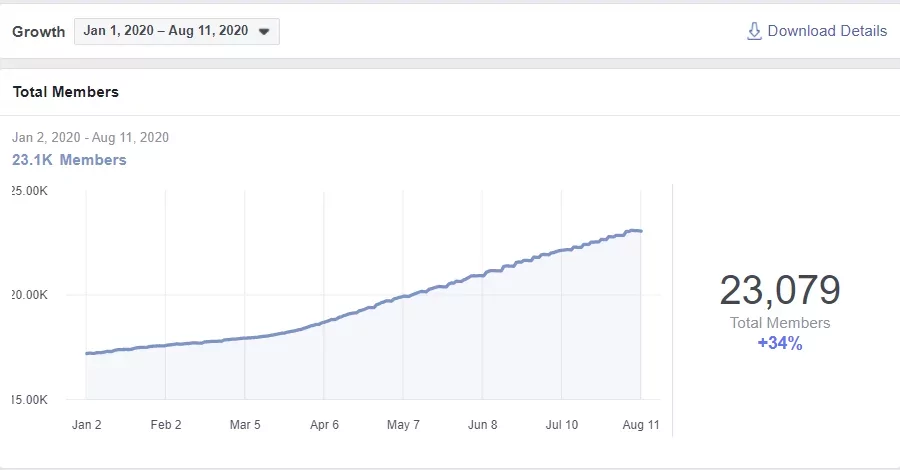Screen dimensions: 900x470
Task: Click the 23.1K Members label
Action: point(69,160)
